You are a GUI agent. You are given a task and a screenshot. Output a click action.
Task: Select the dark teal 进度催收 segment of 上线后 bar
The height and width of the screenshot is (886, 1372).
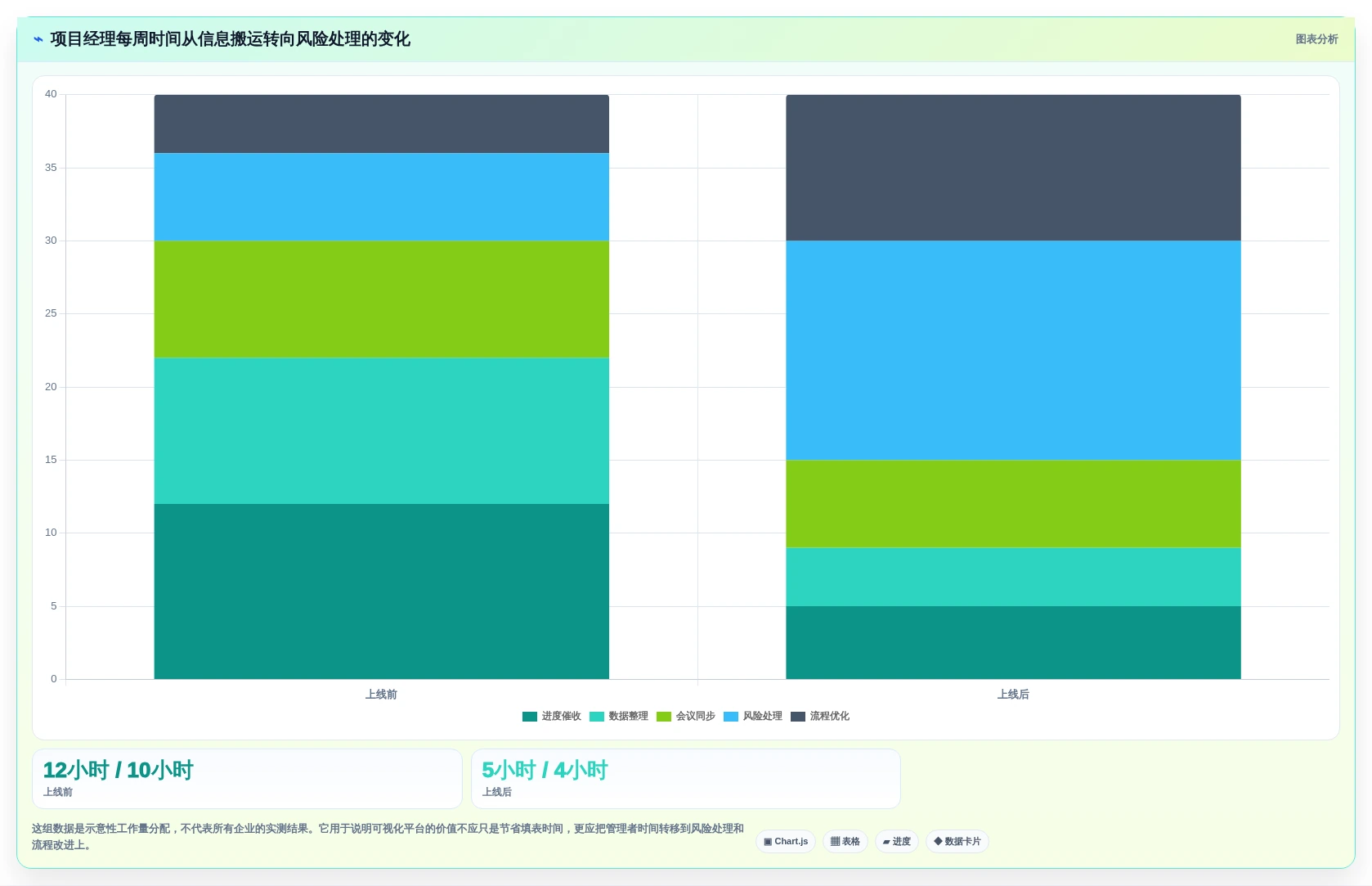1013,643
